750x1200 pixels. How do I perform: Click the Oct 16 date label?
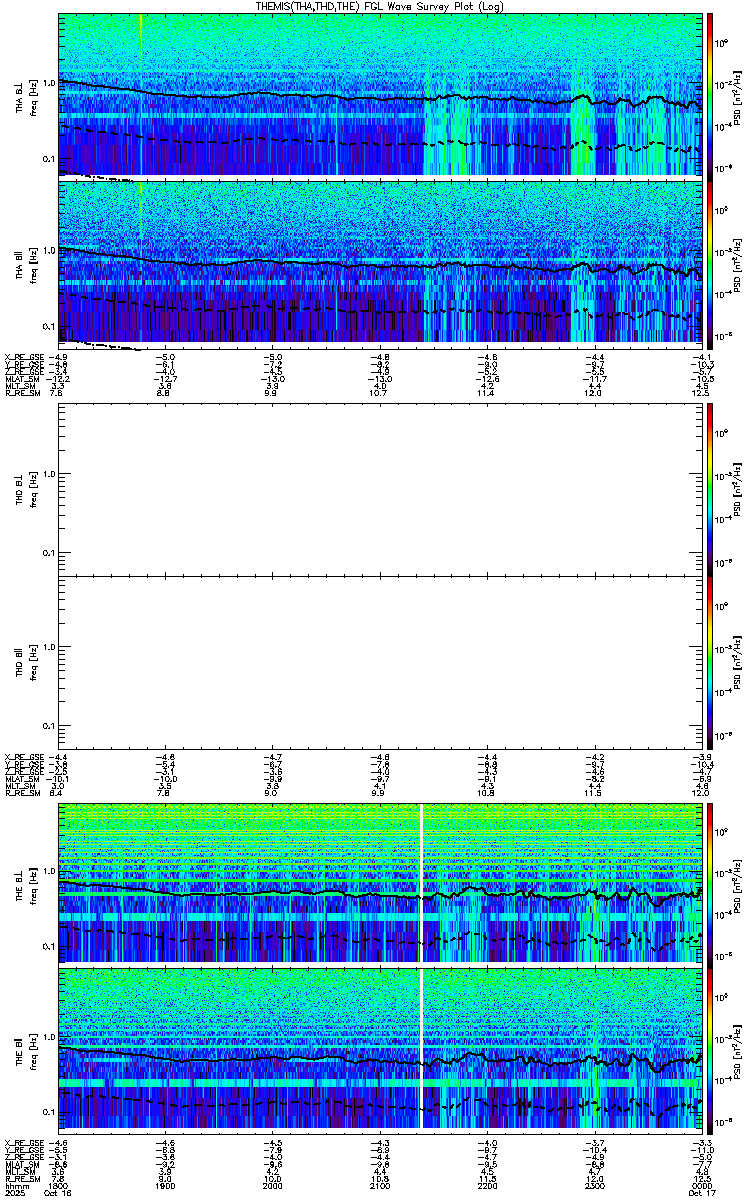click(59, 1194)
